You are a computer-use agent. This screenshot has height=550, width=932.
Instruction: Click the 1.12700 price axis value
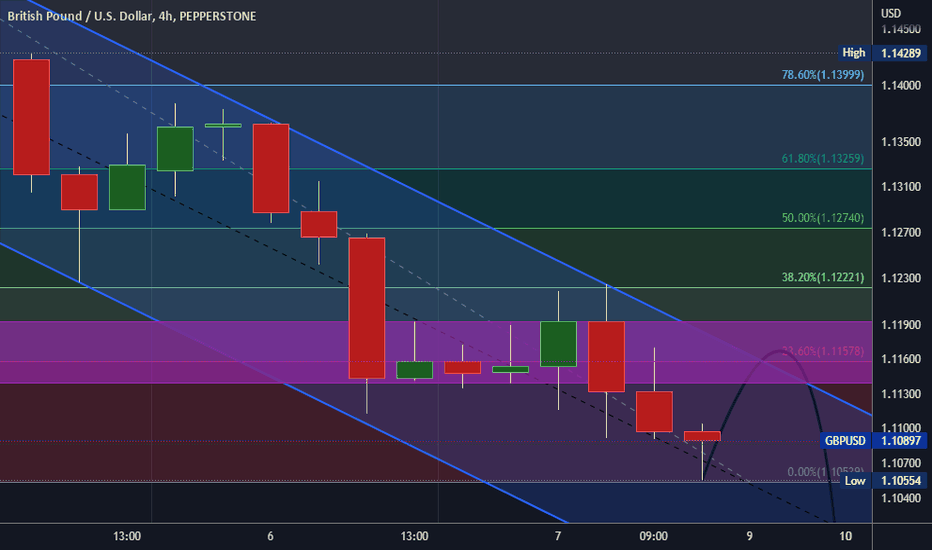click(x=900, y=232)
